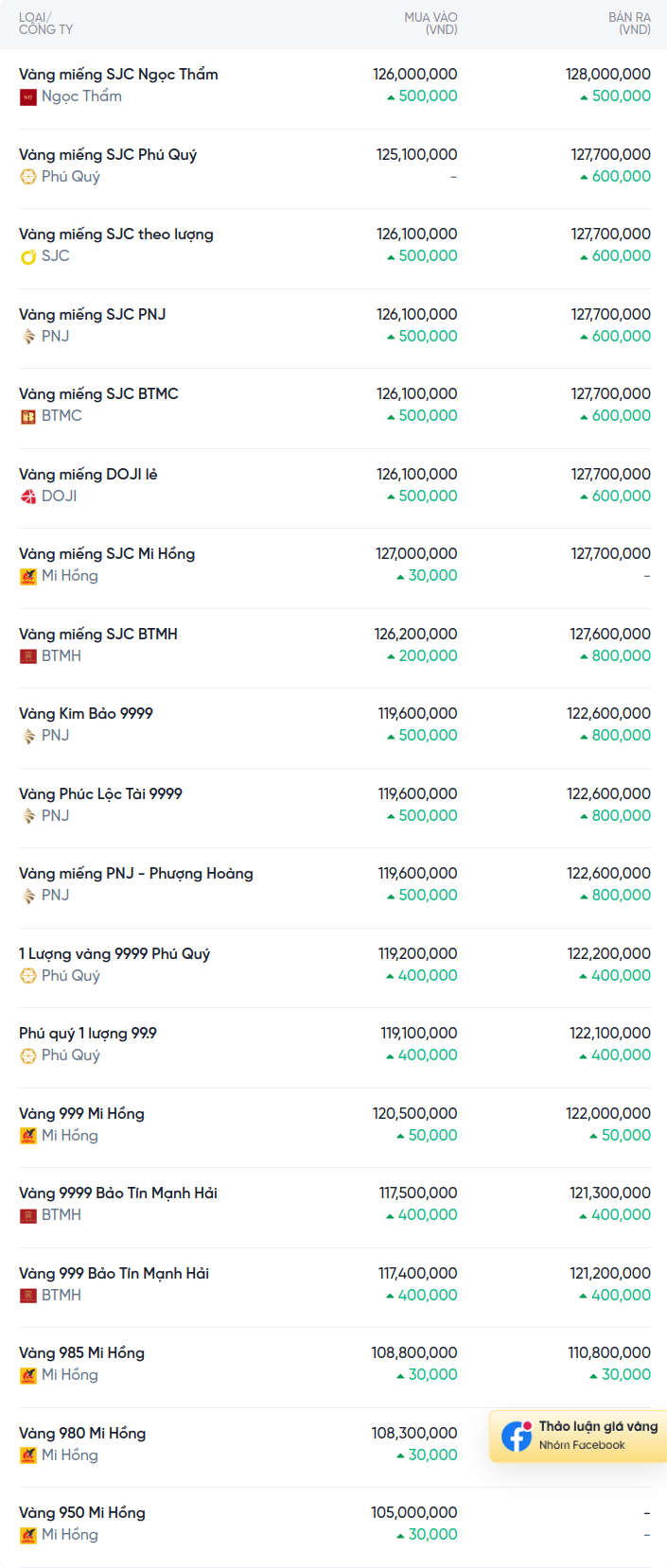This screenshot has height=1568, width=667.
Task: Select Vàng miếng SJC theo lượng entry
Action: click(116, 235)
